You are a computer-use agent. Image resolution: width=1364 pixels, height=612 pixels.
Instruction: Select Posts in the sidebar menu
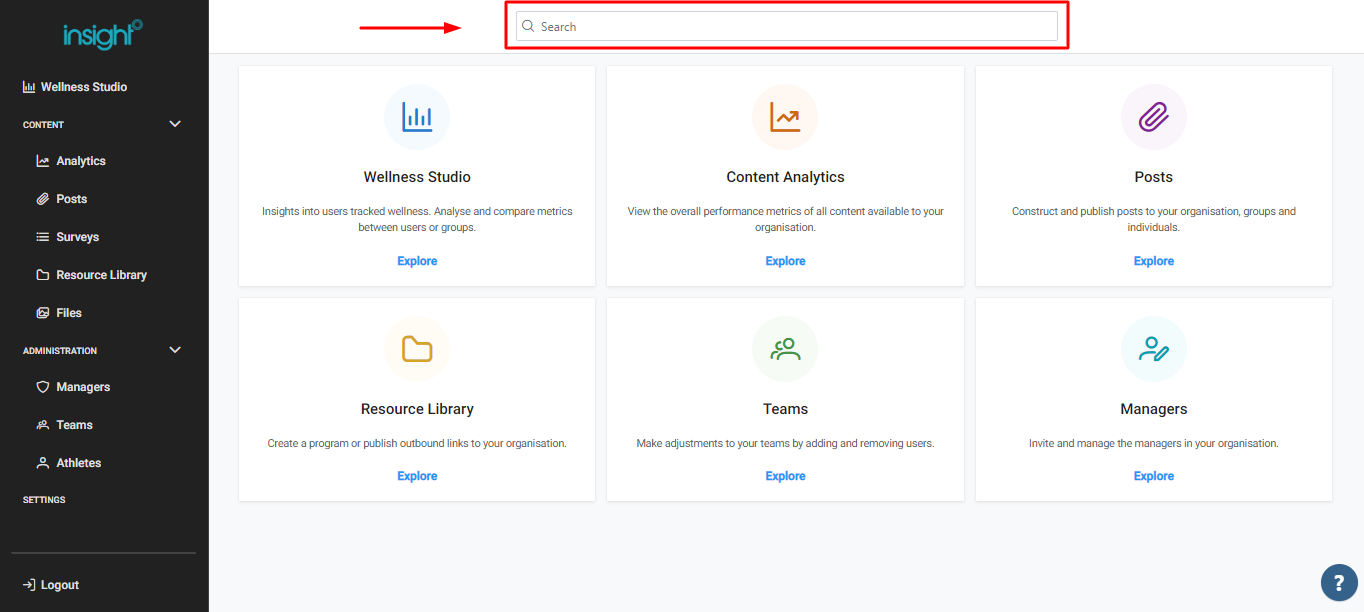[72, 199]
